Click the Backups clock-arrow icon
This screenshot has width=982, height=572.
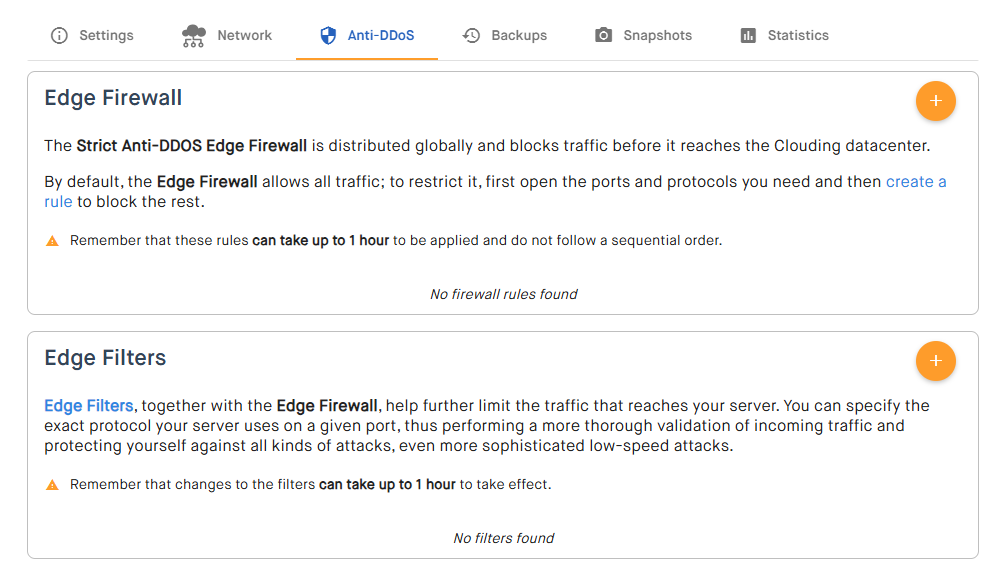click(x=471, y=35)
